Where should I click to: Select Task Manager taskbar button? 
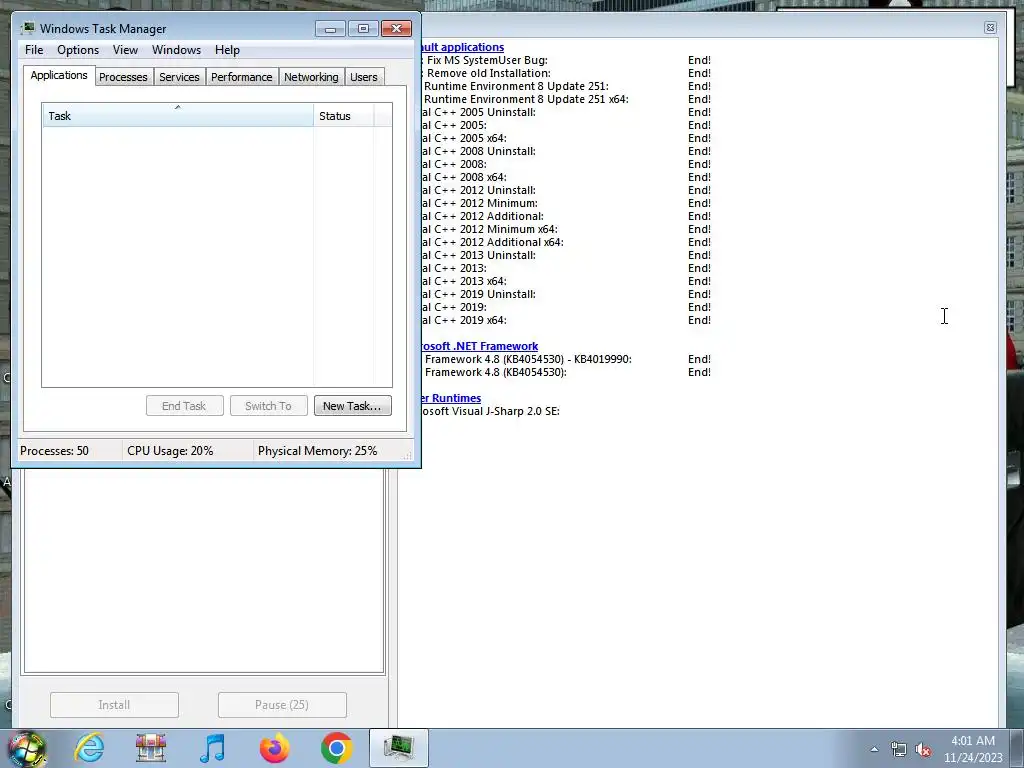pos(398,748)
